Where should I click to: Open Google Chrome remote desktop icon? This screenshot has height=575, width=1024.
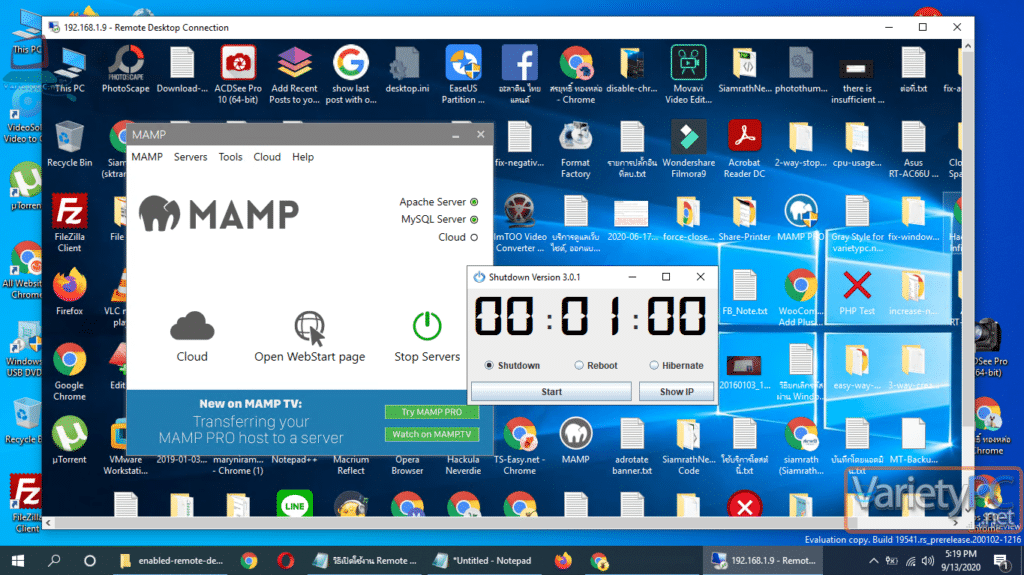pyautogui.click(x=69, y=371)
